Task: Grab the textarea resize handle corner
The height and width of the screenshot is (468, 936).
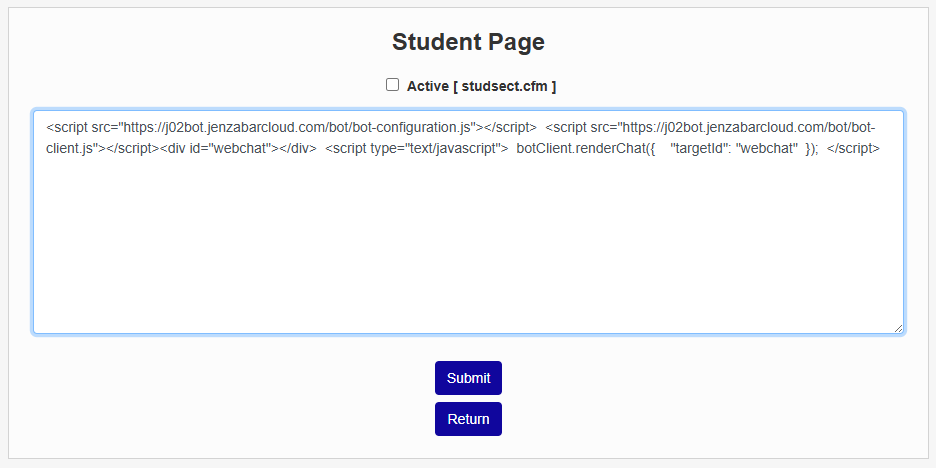Action: (x=897, y=327)
